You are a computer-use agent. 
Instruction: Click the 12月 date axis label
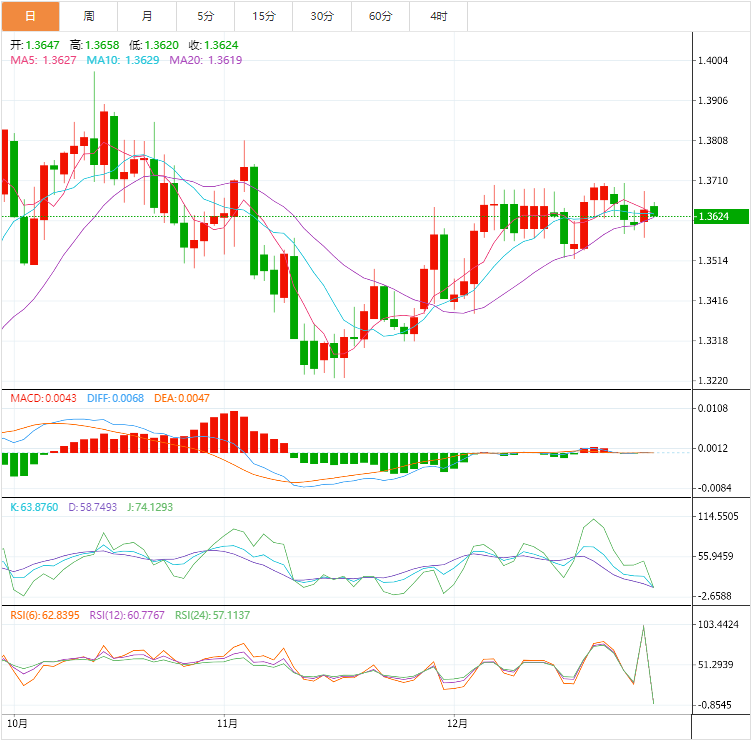coord(457,723)
